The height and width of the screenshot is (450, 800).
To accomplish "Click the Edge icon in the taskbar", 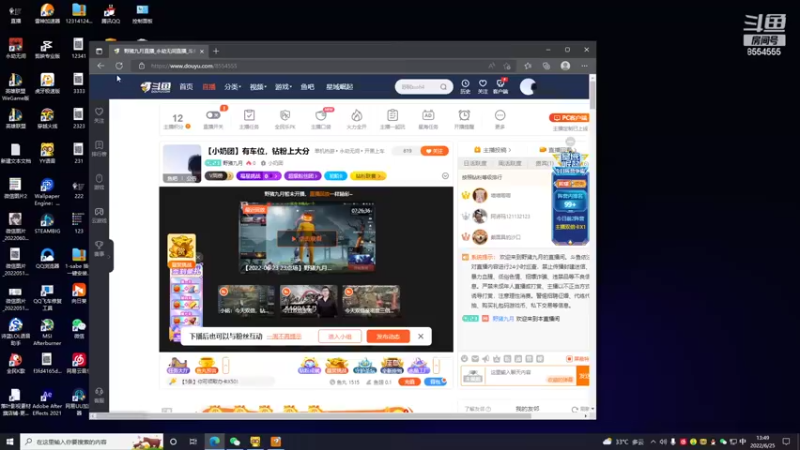I will point(214,442).
